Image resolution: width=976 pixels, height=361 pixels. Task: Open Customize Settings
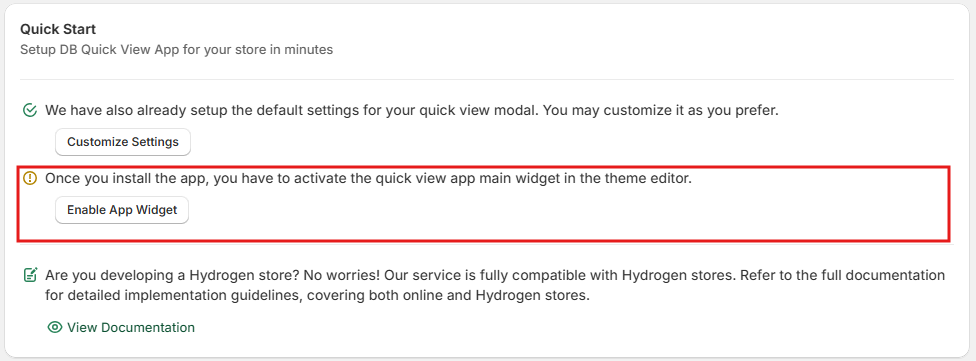point(123,142)
